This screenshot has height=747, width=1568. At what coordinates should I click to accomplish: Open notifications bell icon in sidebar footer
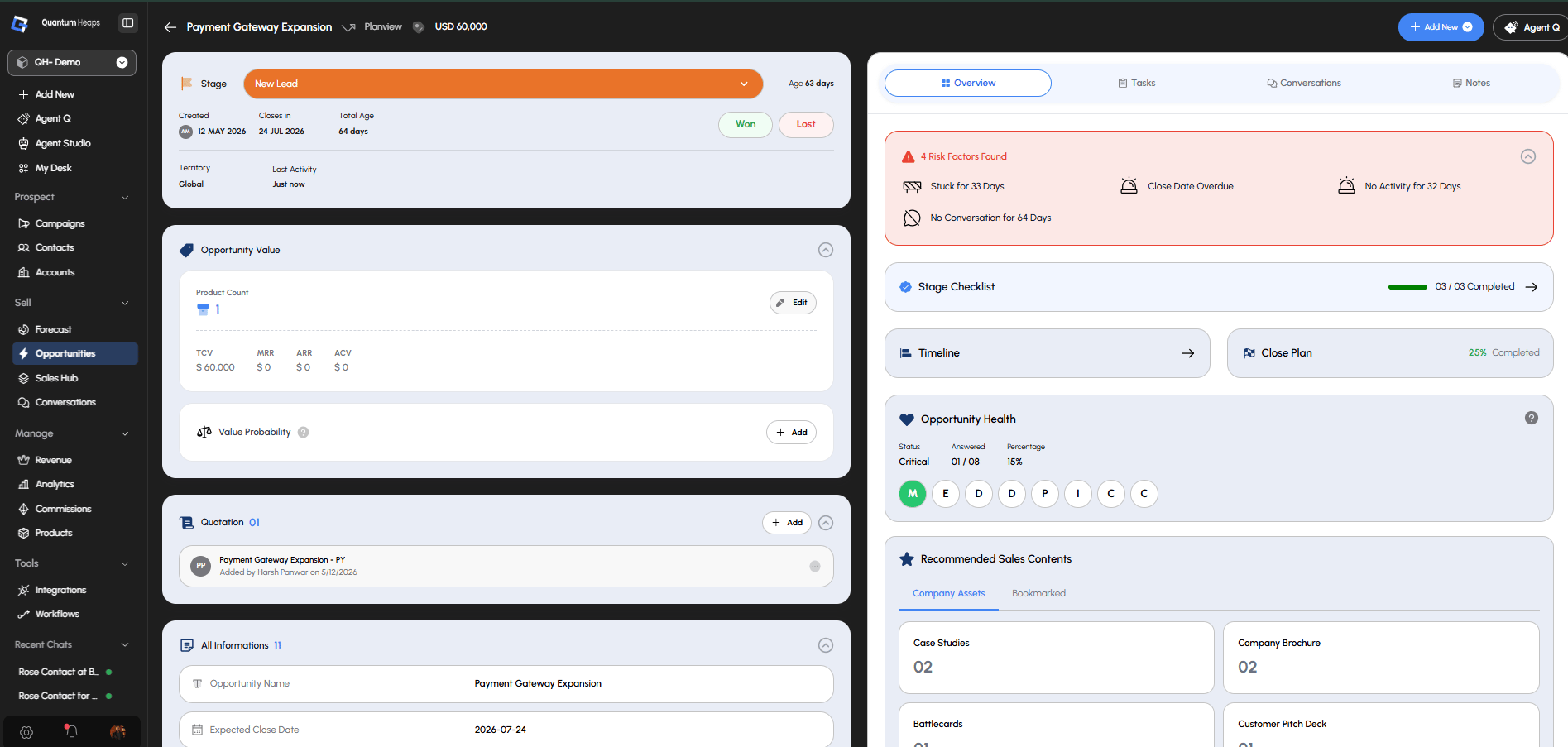(71, 731)
